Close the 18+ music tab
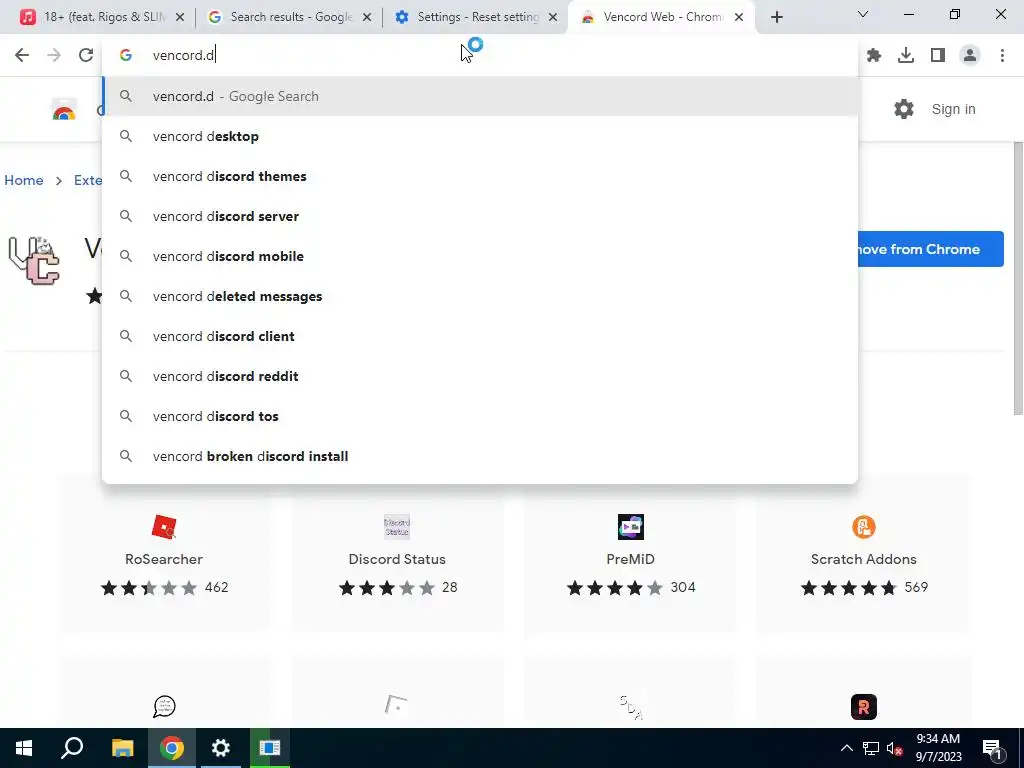The width and height of the screenshot is (1024, 768). click(180, 17)
